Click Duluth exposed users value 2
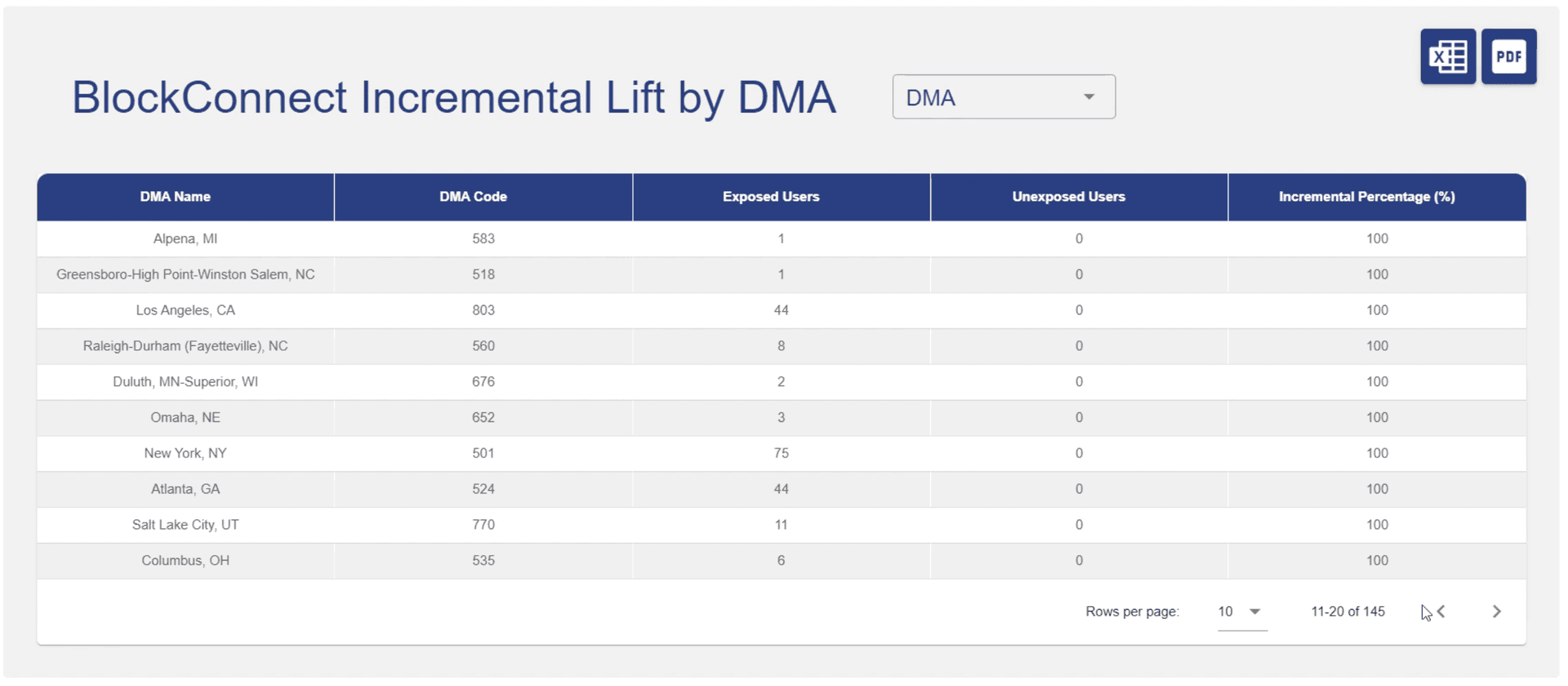The width and height of the screenshot is (1568, 686). click(x=782, y=382)
